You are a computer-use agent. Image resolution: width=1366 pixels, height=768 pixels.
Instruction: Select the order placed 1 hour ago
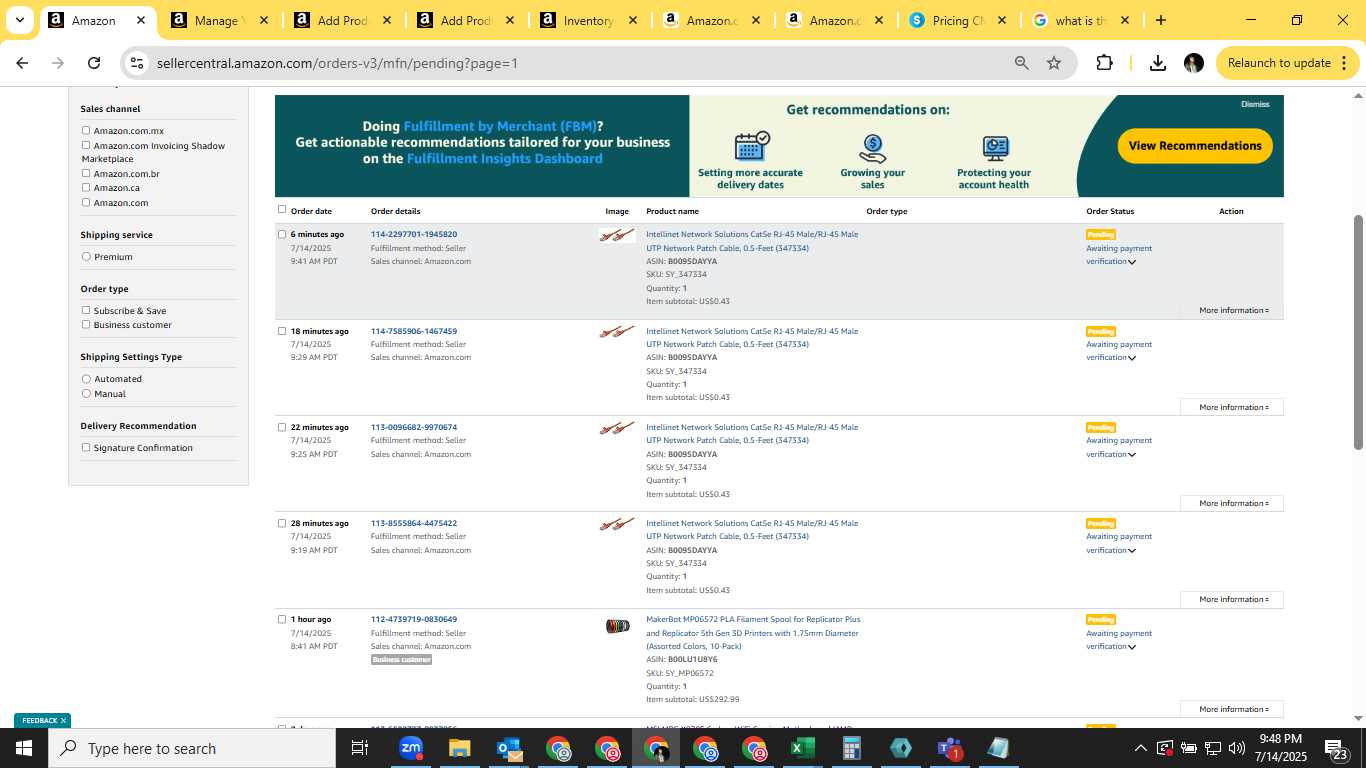(282, 619)
